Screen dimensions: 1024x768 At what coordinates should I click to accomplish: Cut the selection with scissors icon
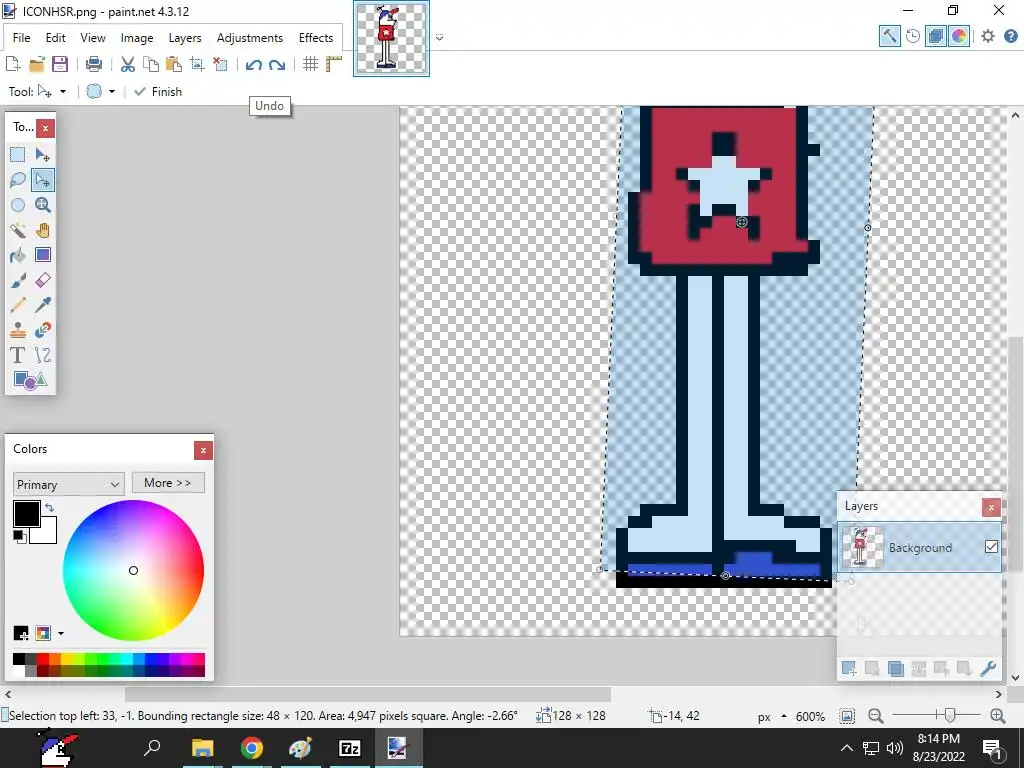coord(127,64)
